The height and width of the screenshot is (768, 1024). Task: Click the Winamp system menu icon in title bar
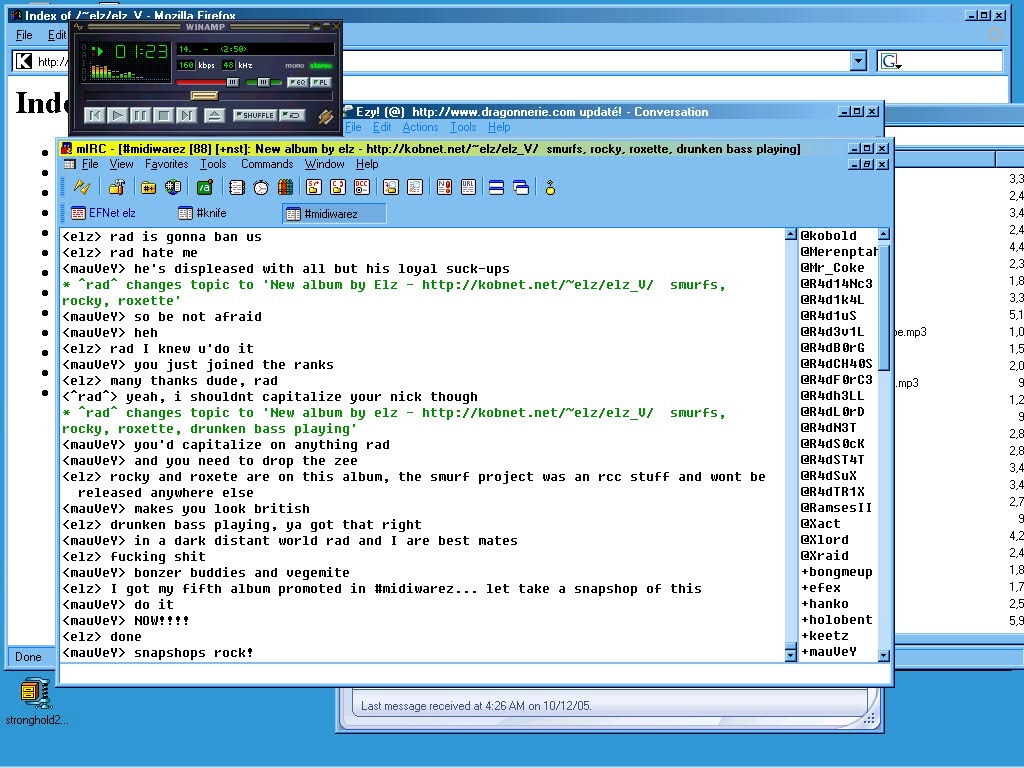point(78,27)
